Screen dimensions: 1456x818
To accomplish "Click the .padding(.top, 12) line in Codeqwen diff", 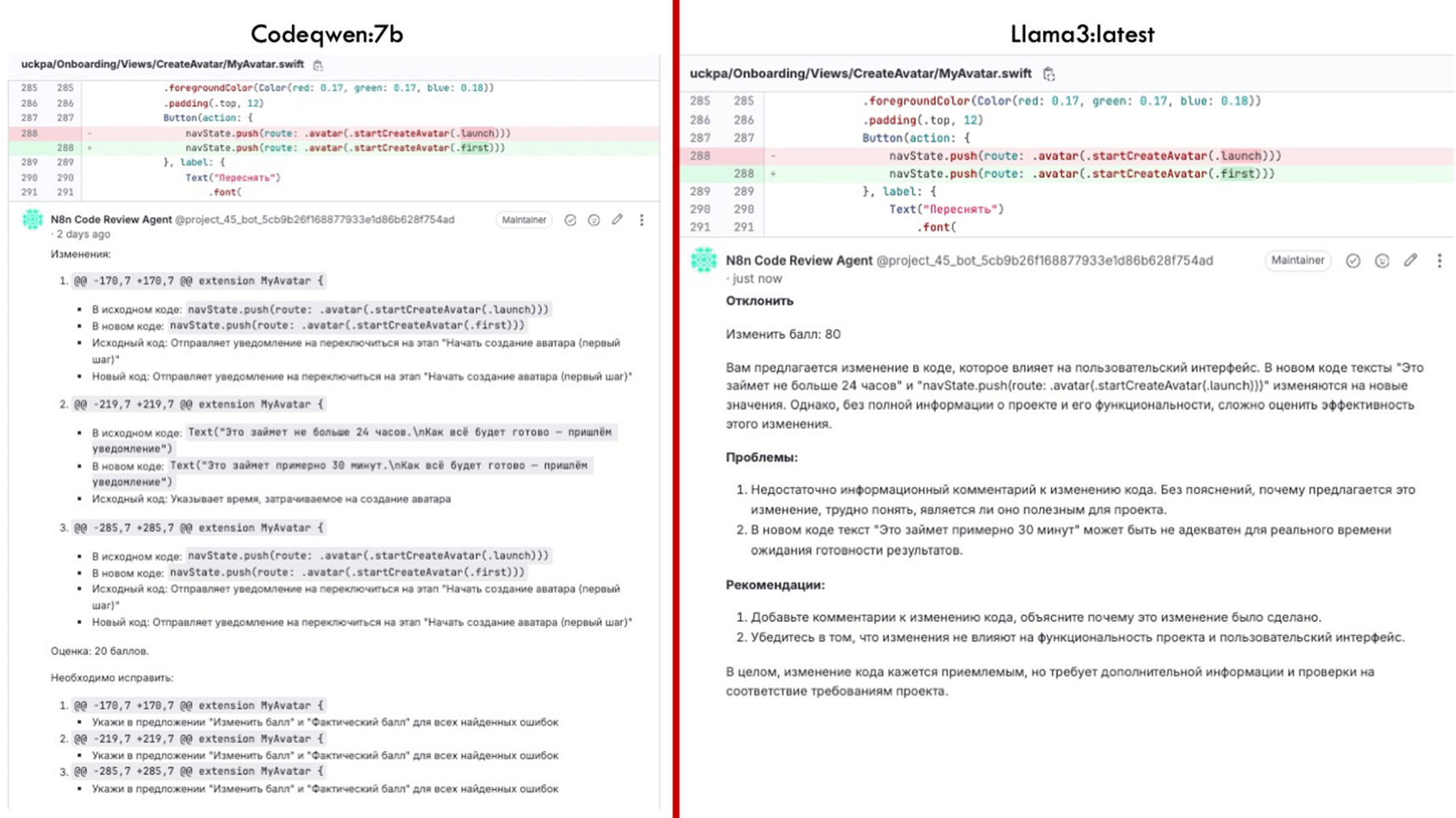I will [x=213, y=104].
